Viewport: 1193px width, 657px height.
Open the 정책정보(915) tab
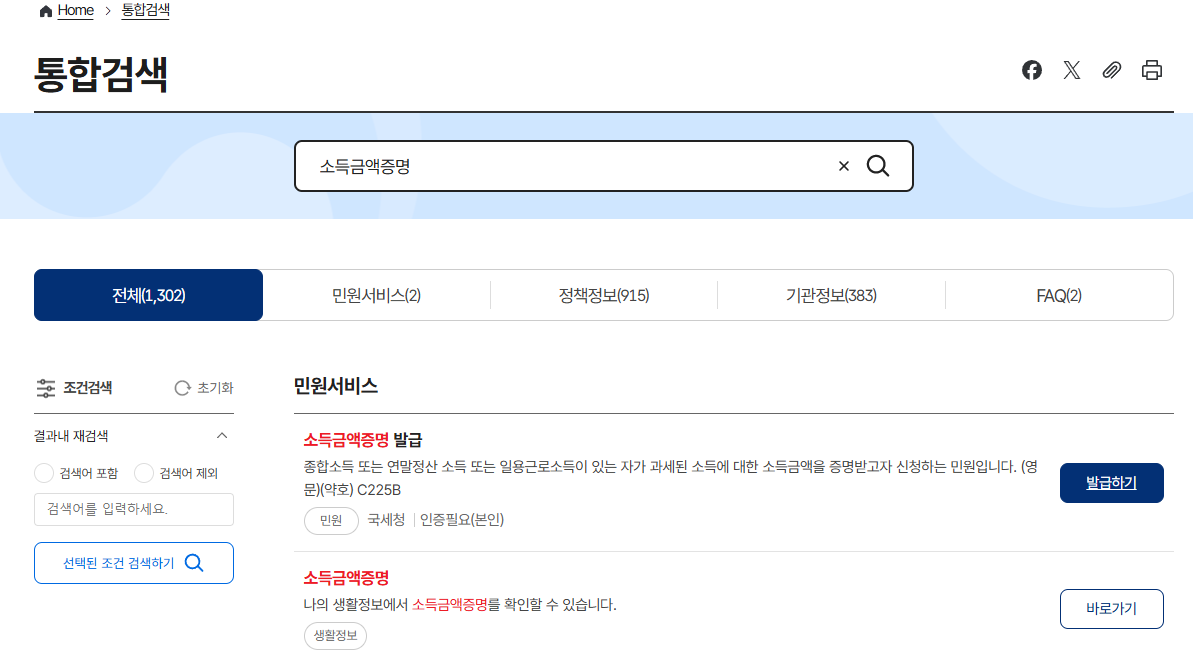(603, 294)
